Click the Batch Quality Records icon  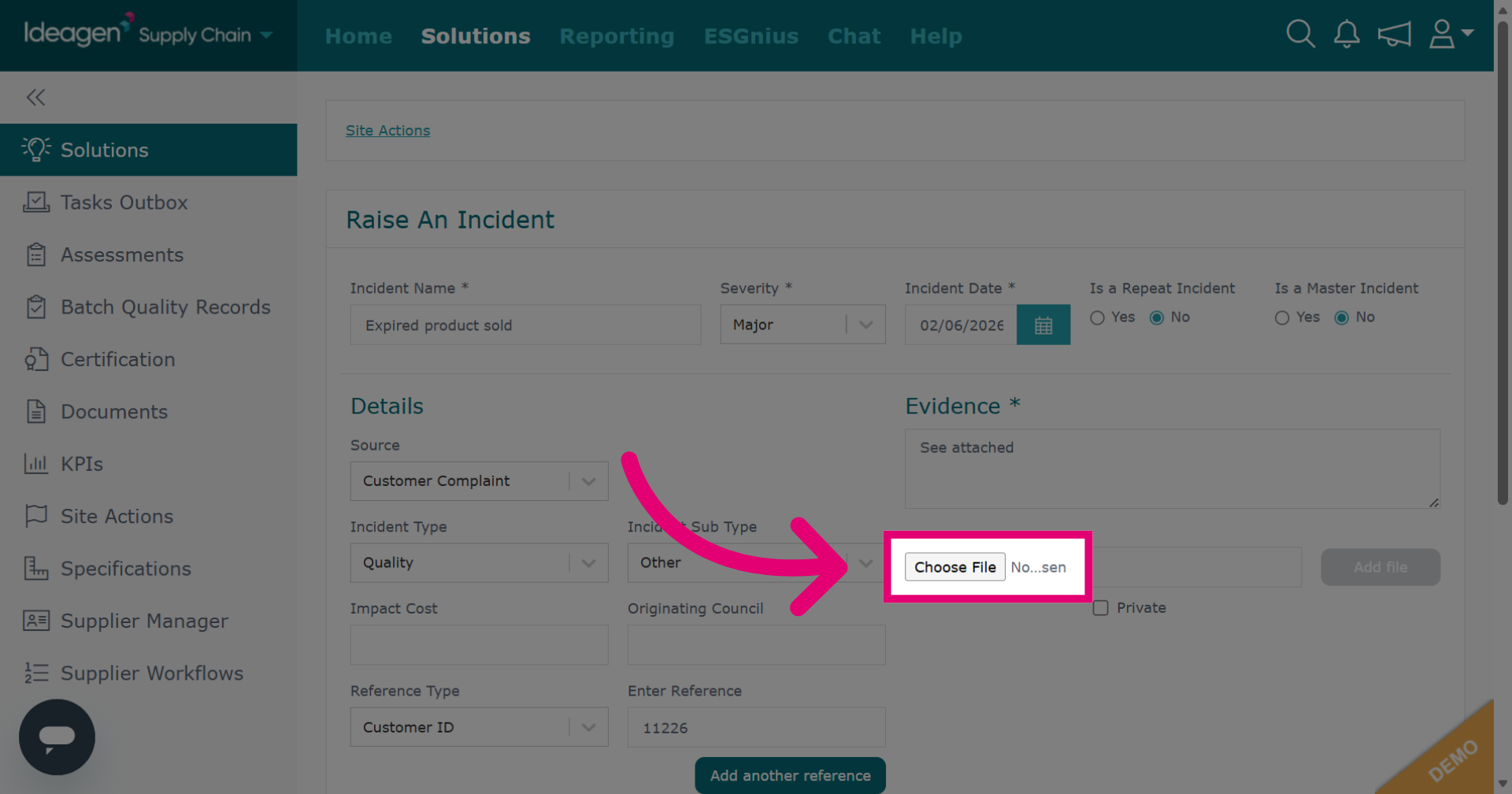pyautogui.click(x=36, y=306)
